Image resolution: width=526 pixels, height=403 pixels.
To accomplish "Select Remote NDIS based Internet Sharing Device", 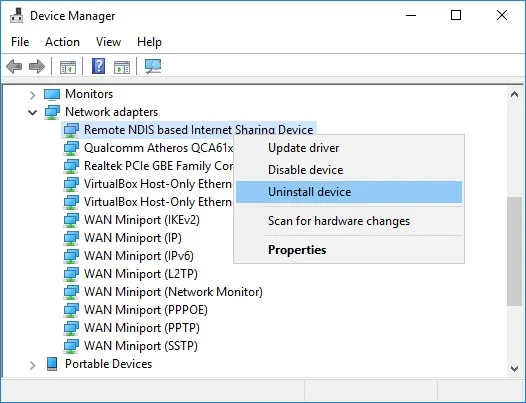I will (199, 130).
